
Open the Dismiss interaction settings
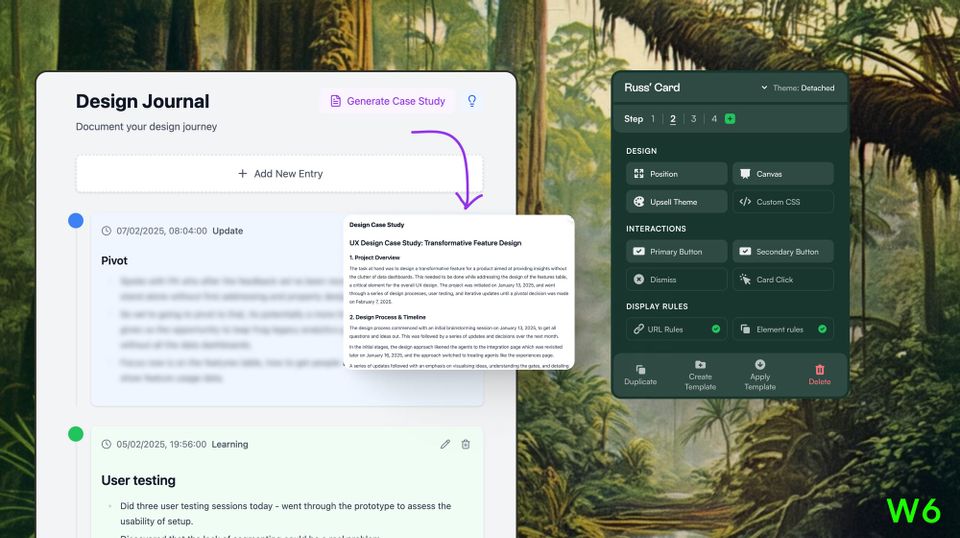(x=677, y=279)
